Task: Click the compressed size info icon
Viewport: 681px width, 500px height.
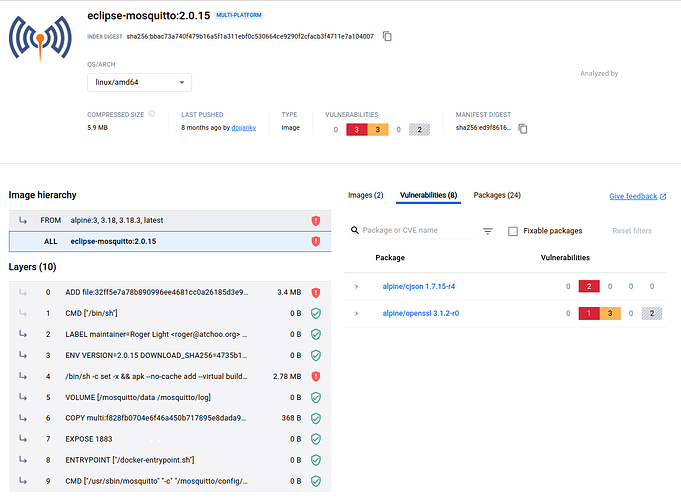Action: point(152,114)
